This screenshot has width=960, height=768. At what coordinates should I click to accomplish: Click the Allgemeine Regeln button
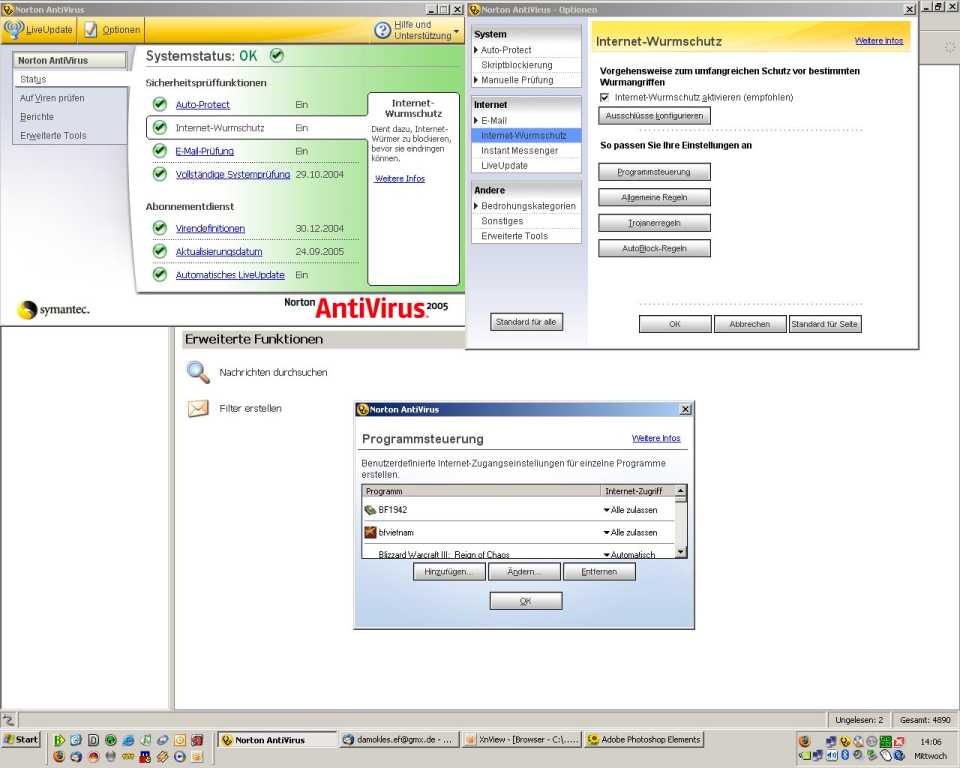654,197
